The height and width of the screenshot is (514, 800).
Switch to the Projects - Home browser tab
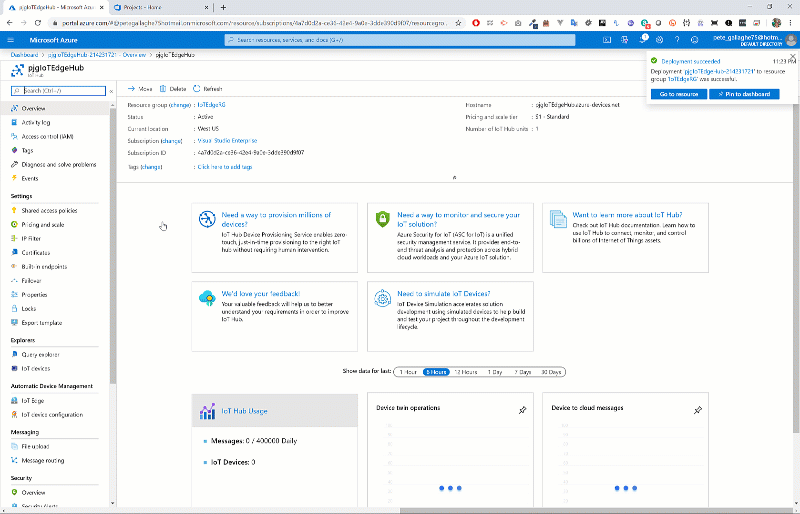pyautogui.click(x=160, y=7)
